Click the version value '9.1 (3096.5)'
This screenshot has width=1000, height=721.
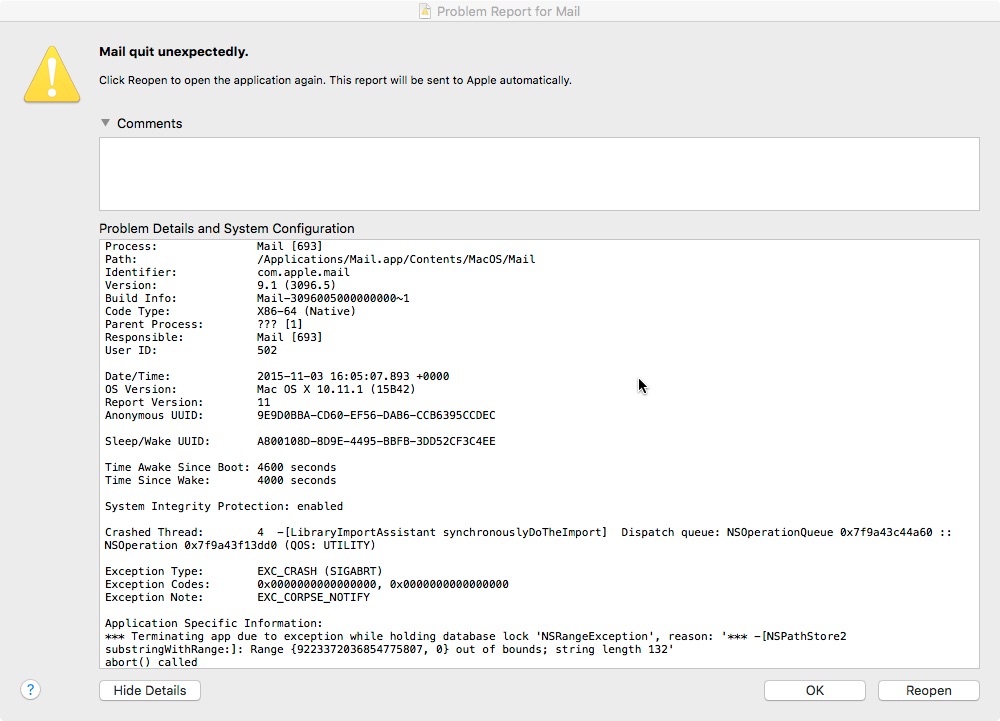coord(296,285)
